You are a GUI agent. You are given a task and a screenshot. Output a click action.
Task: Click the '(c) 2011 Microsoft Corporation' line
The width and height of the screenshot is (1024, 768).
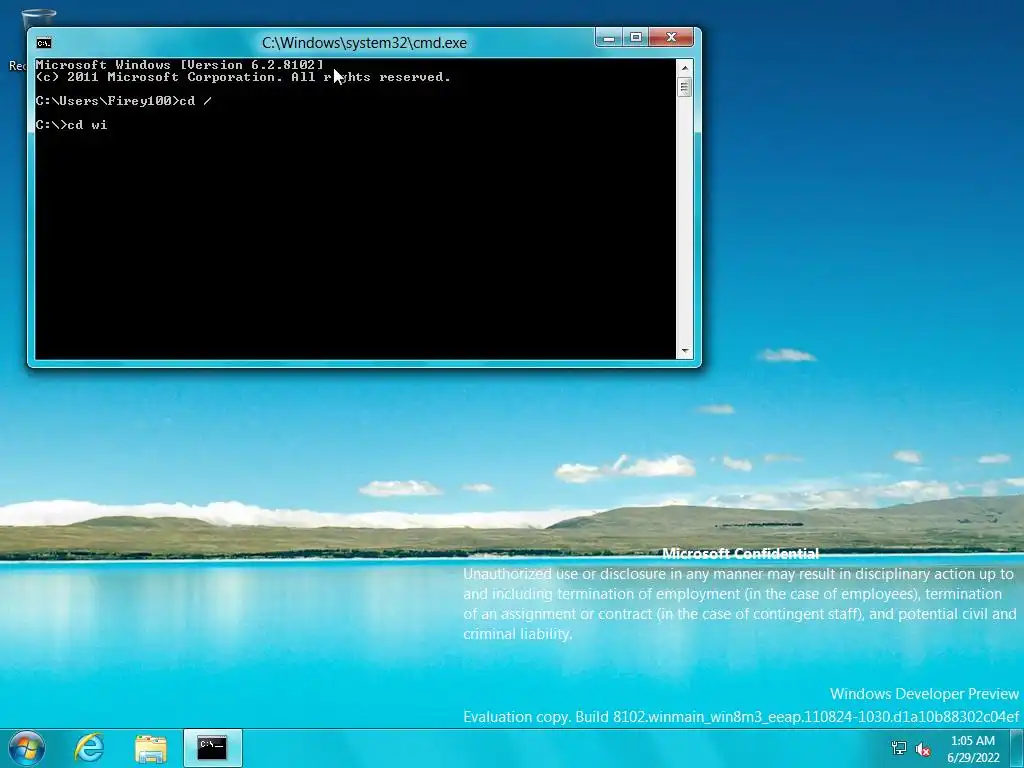click(243, 77)
